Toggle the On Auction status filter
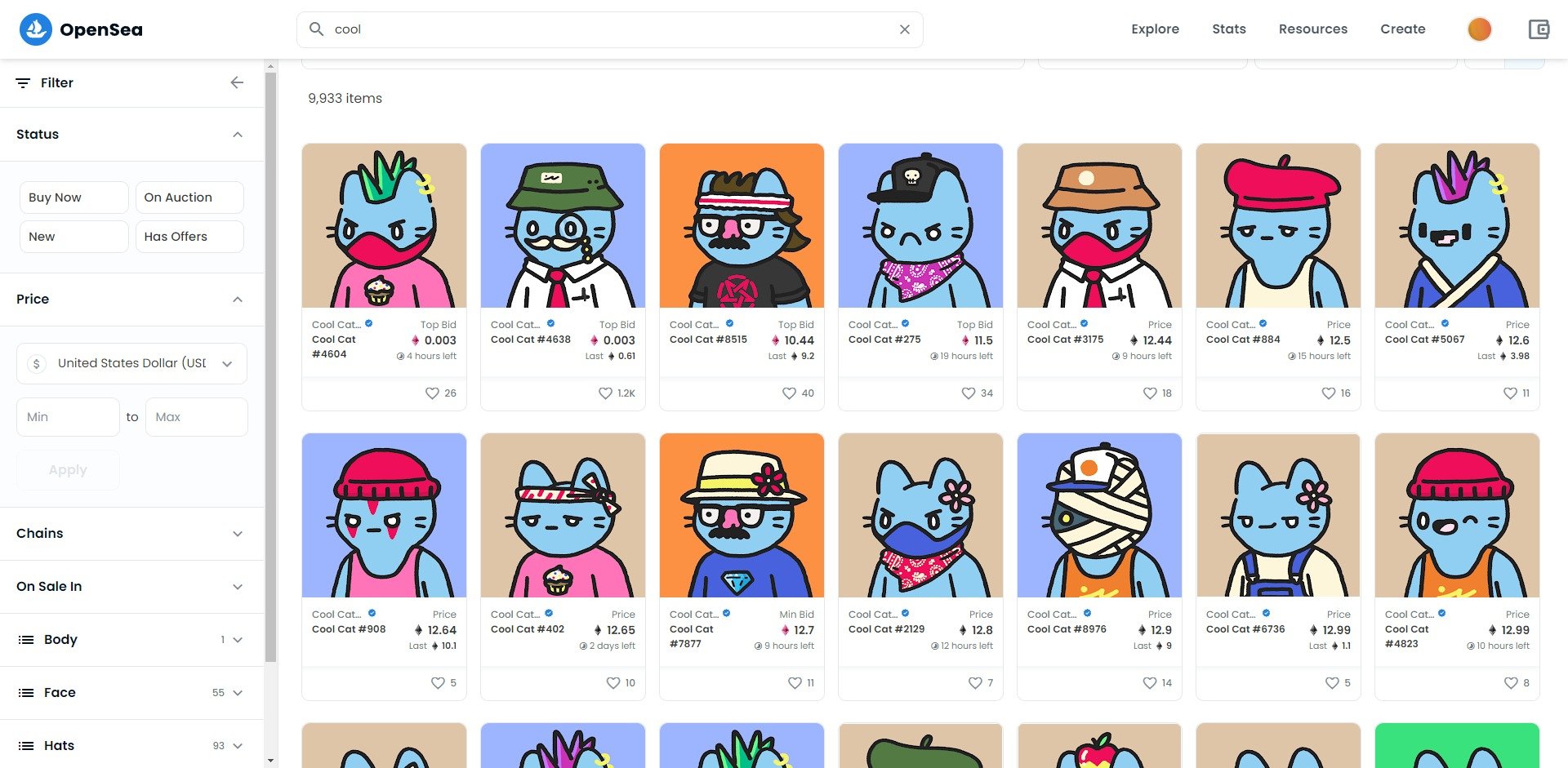The width and height of the screenshot is (1568, 768). 189,198
